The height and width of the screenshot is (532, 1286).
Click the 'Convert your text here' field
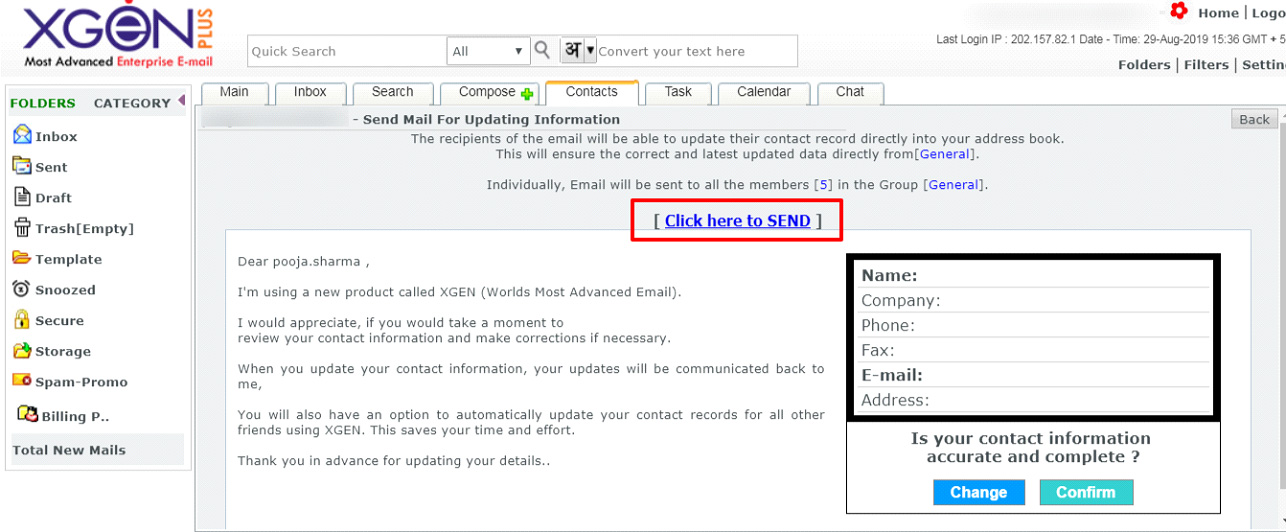[x=697, y=51]
